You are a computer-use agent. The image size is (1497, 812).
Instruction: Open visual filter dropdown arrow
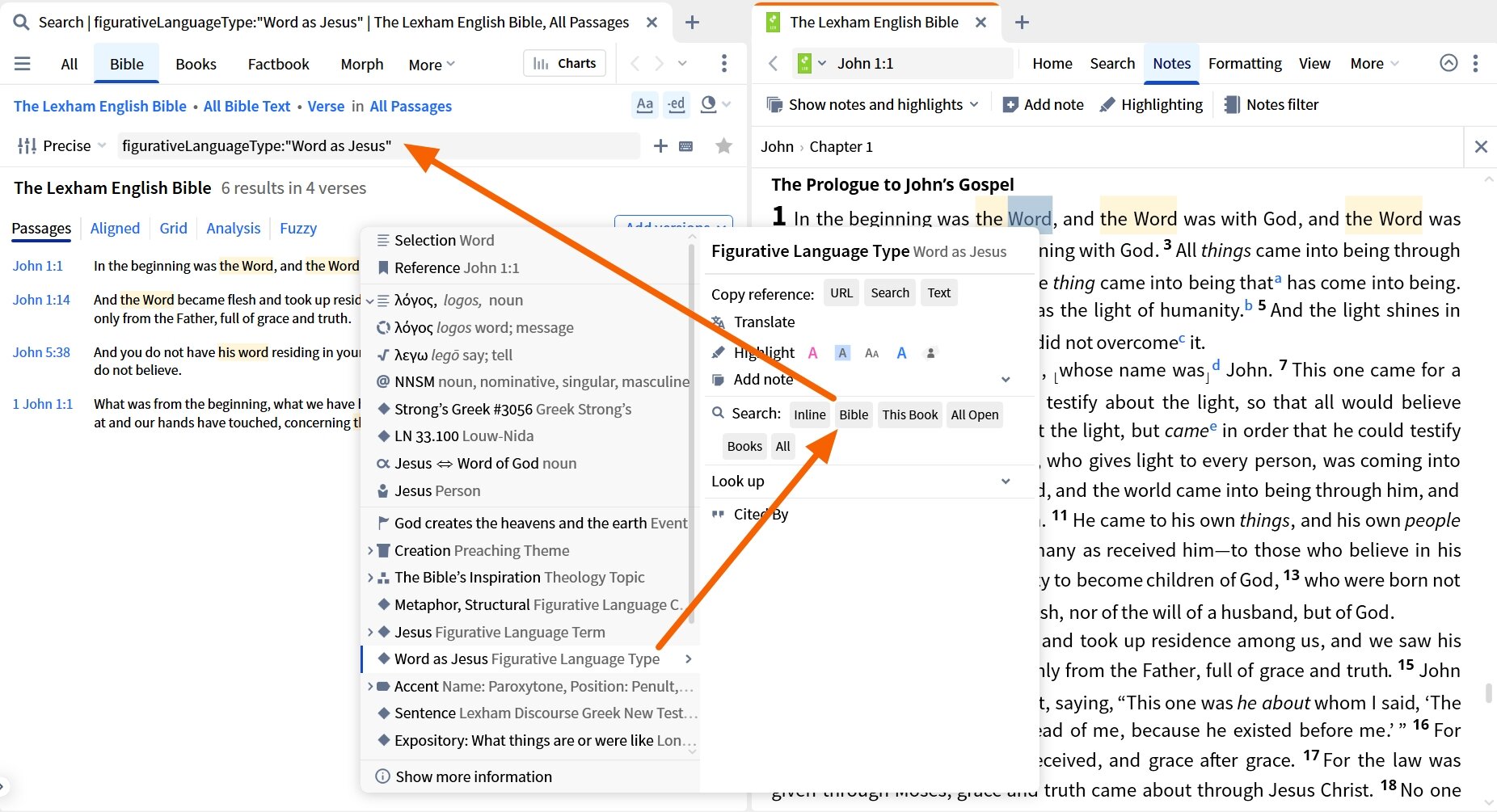click(726, 104)
